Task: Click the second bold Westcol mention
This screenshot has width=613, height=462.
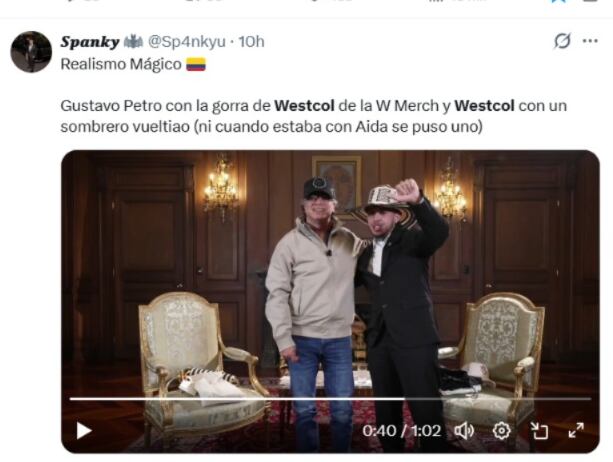Action: (x=484, y=106)
